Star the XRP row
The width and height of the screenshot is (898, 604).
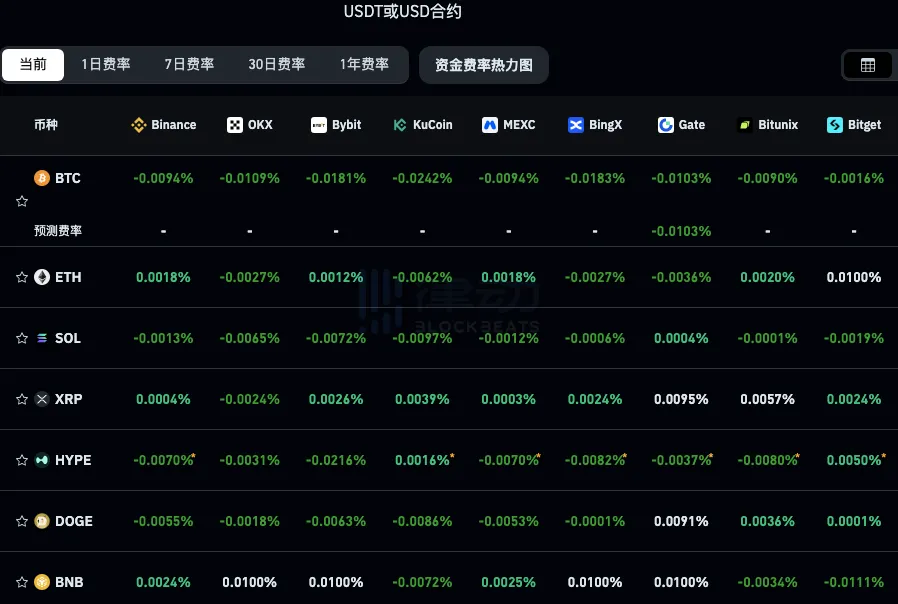pos(22,399)
